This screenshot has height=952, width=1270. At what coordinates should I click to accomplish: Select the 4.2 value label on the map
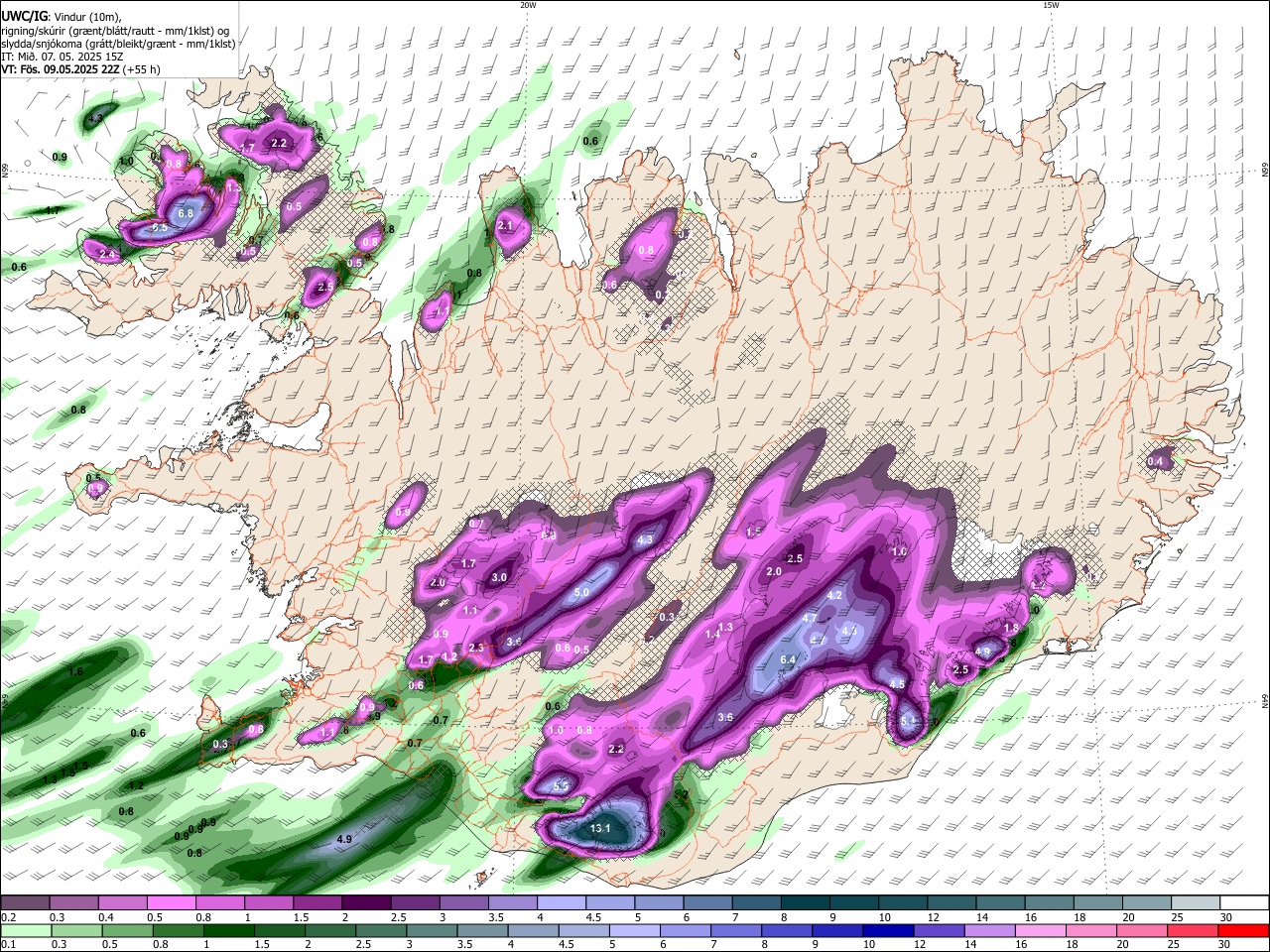(834, 595)
